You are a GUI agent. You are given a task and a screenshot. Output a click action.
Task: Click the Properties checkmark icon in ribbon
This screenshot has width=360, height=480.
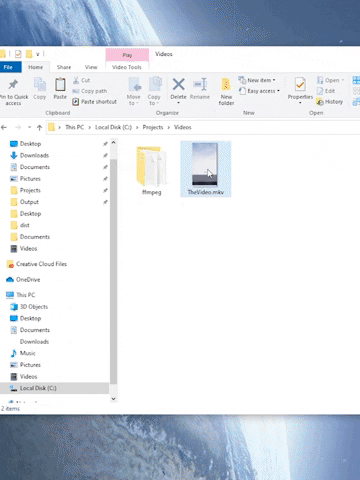(300, 85)
